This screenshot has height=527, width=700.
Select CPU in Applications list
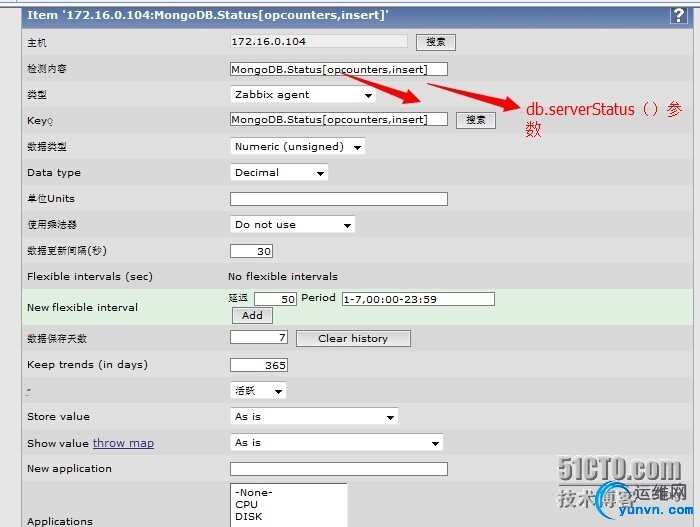point(288,505)
